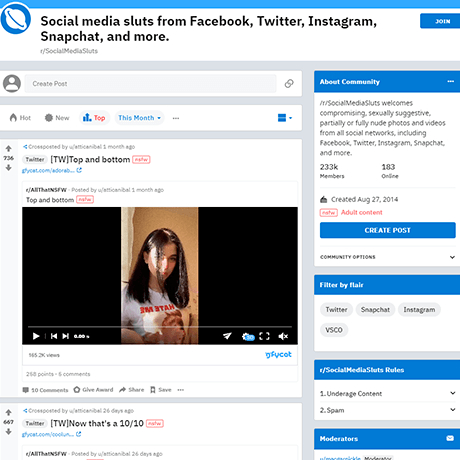This screenshot has width=460, height=460.
Task: Expand the Underage Content rule
Action: coord(388,394)
